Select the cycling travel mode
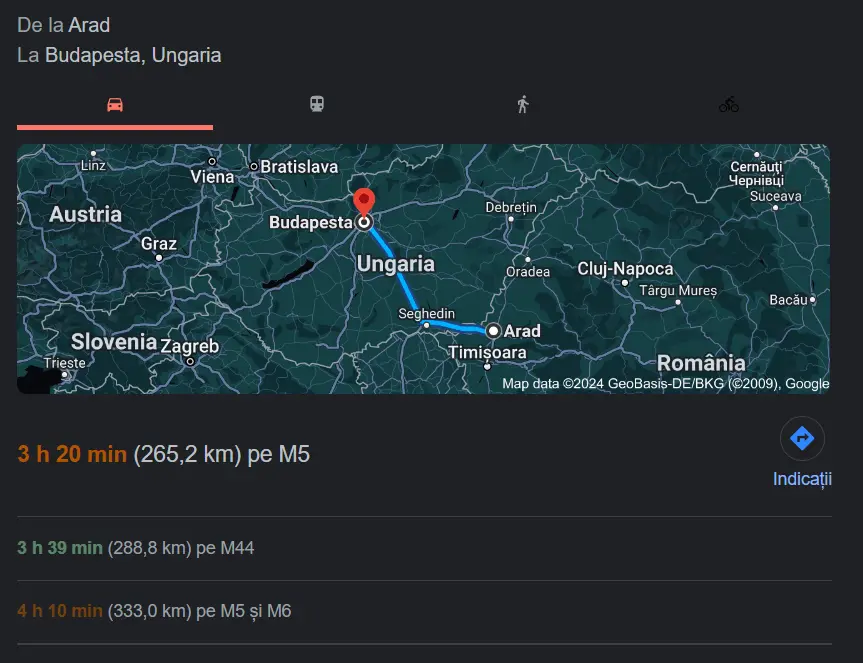Image resolution: width=863 pixels, height=663 pixels. pos(729,104)
